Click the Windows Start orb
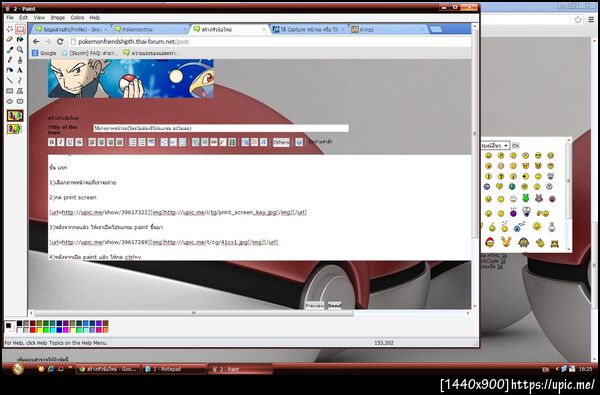The image size is (600, 395). [x=18, y=369]
